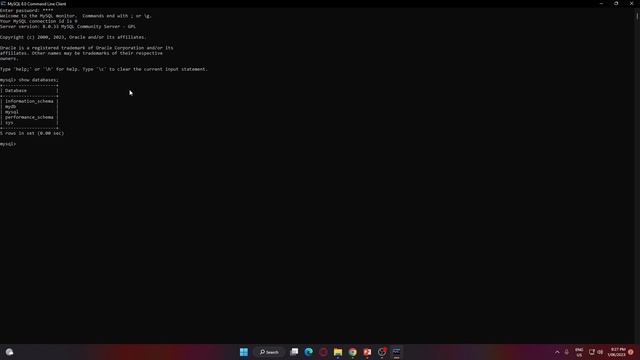Viewport: 640px width, 360px height.
Task: Open PowerPoint from the taskbar
Action: tap(367, 352)
